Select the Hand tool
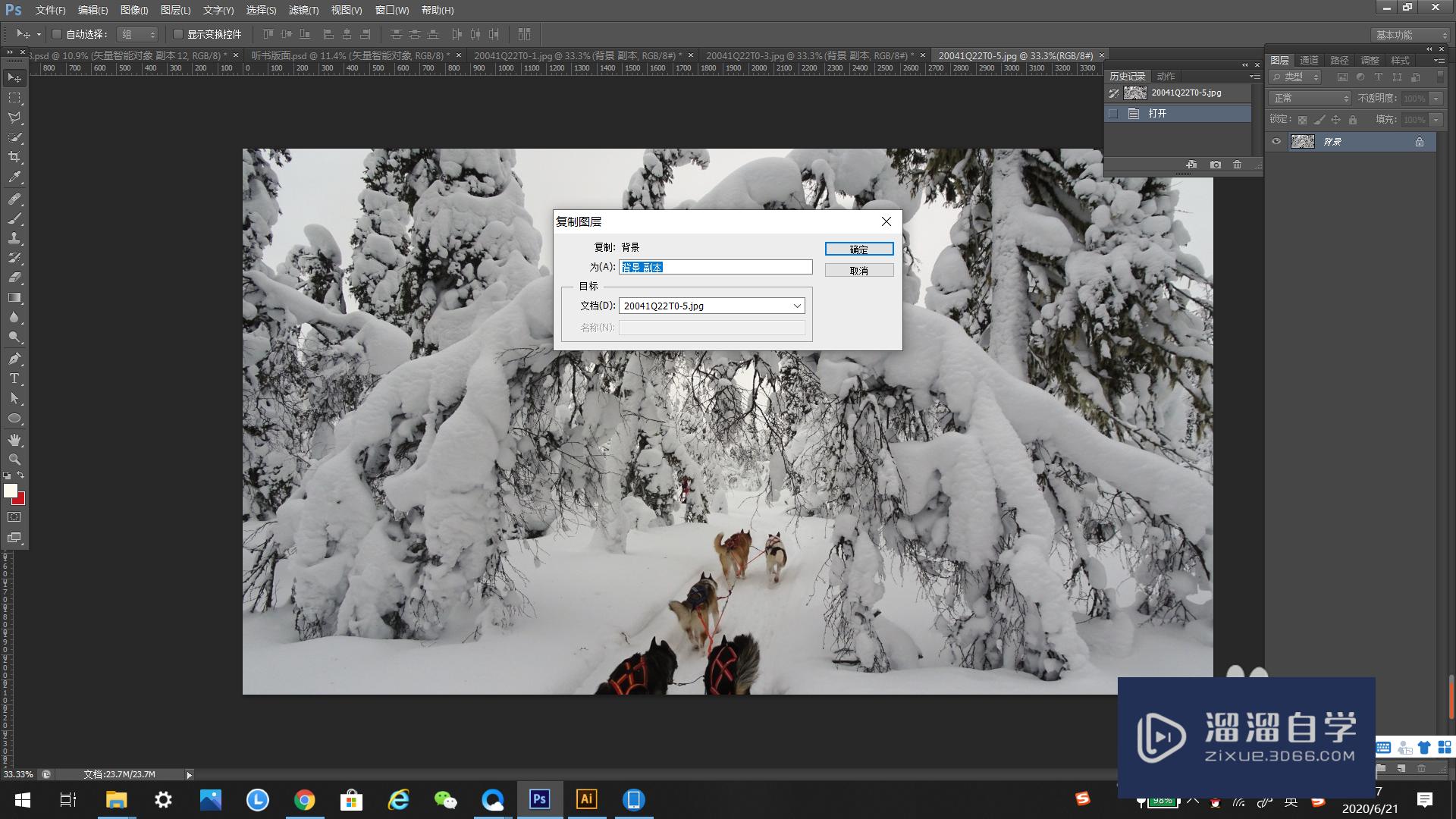This screenshot has height=819, width=1456. [x=14, y=440]
